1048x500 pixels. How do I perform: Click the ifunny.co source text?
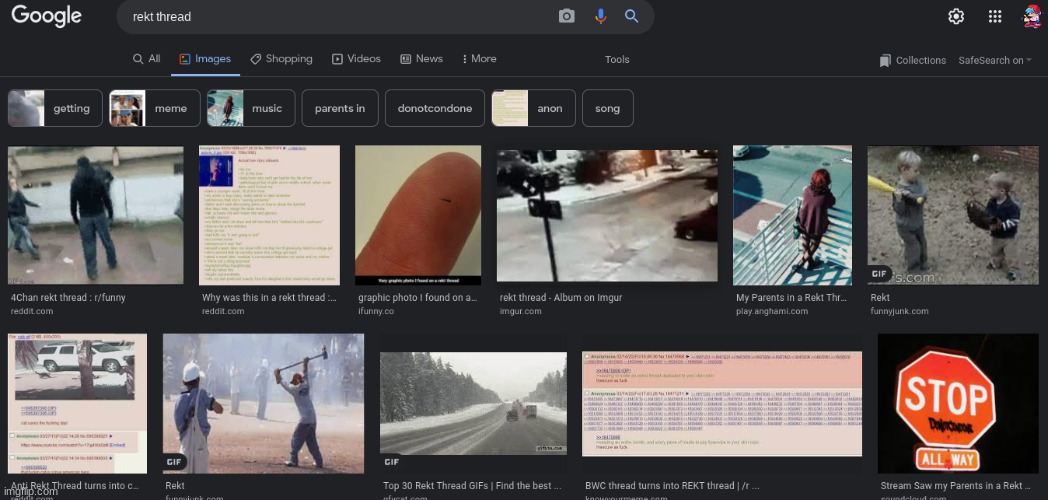[376, 311]
